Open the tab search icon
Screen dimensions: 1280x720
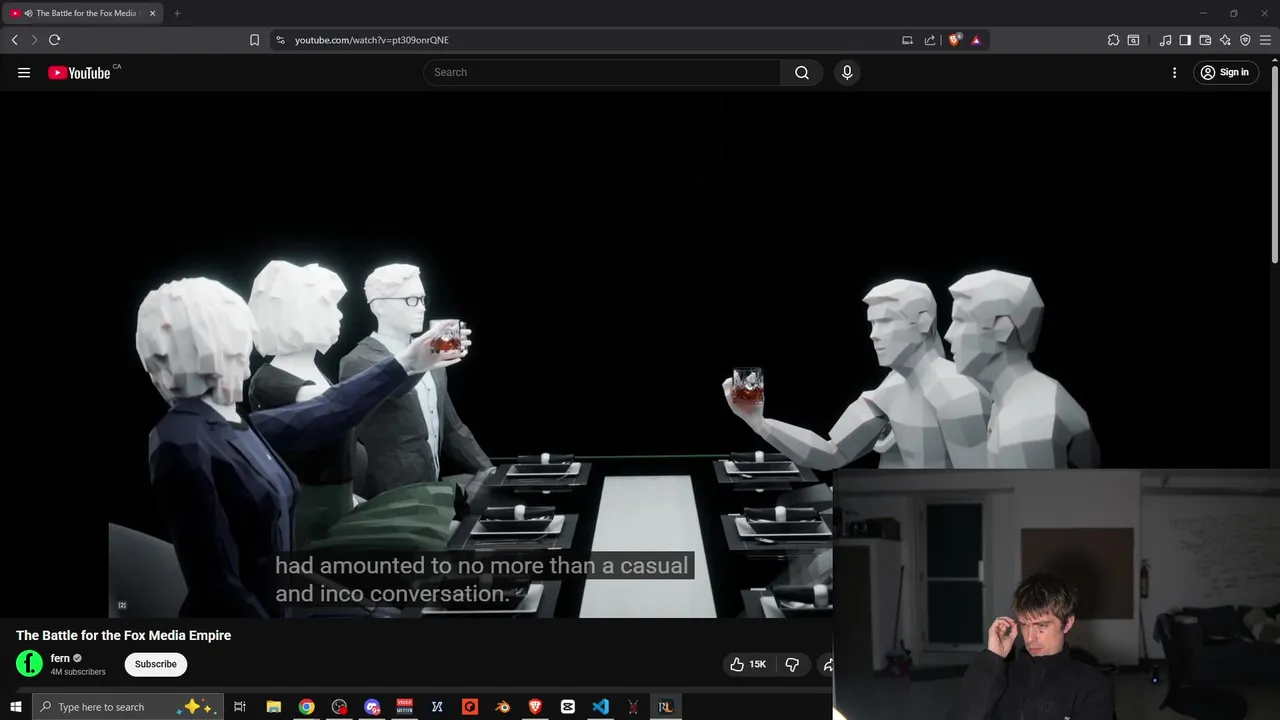pos(1133,40)
